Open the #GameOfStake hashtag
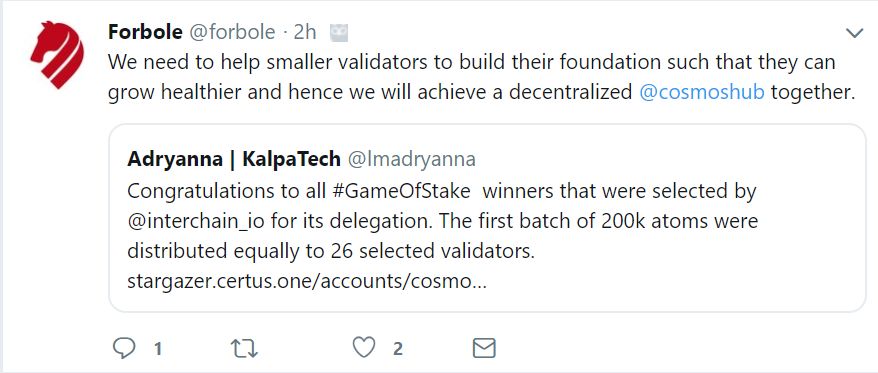 click(400, 191)
